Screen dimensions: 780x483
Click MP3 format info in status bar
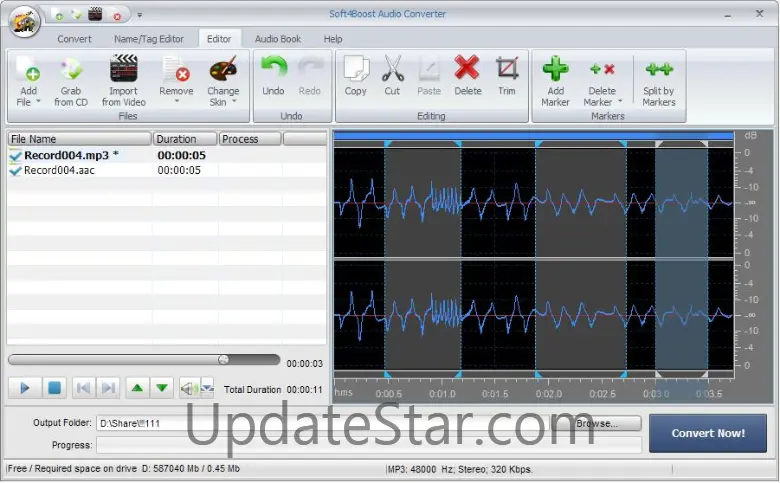[x=460, y=469]
